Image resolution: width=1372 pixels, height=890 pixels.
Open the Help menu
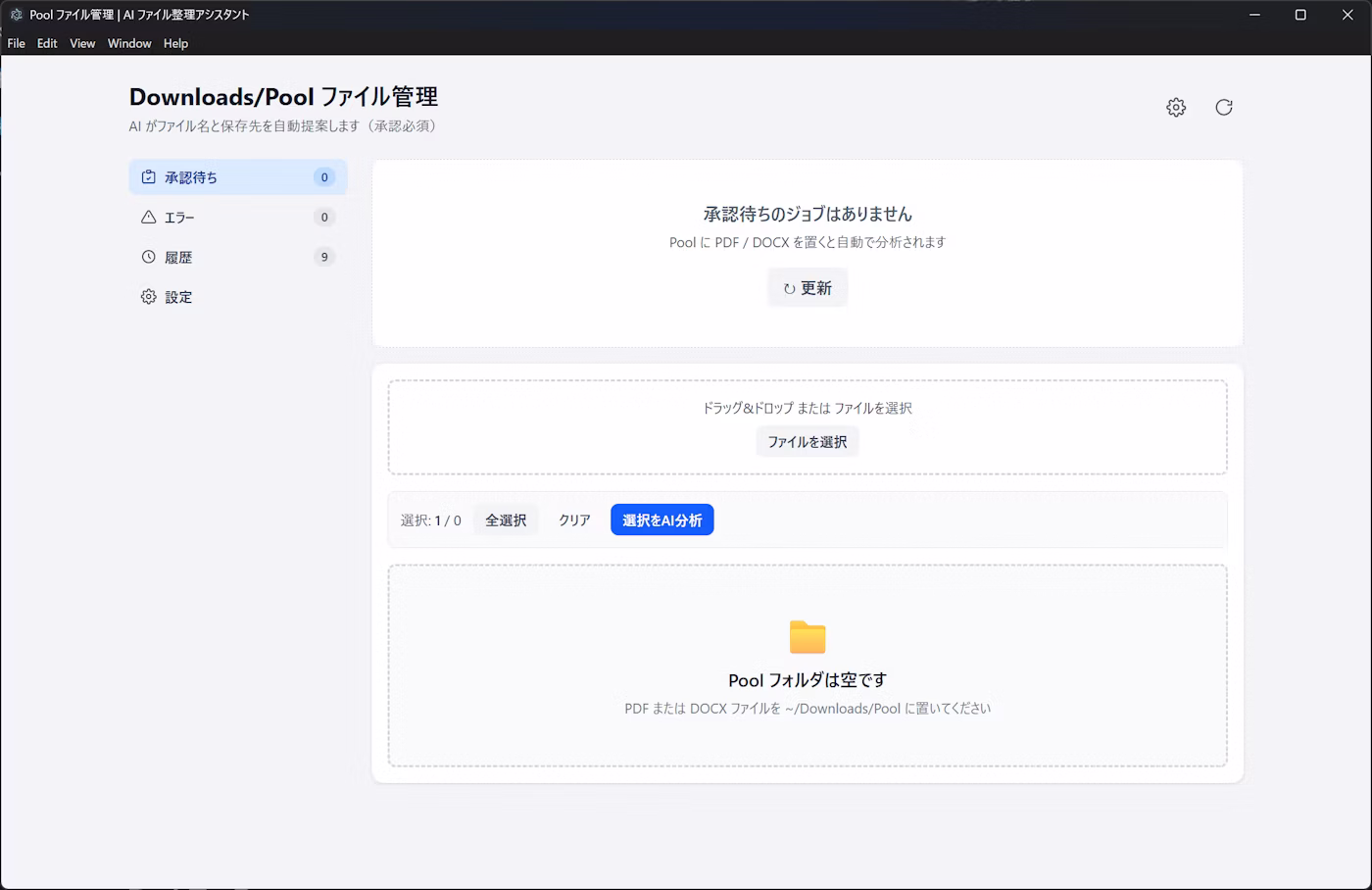point(175,43)
